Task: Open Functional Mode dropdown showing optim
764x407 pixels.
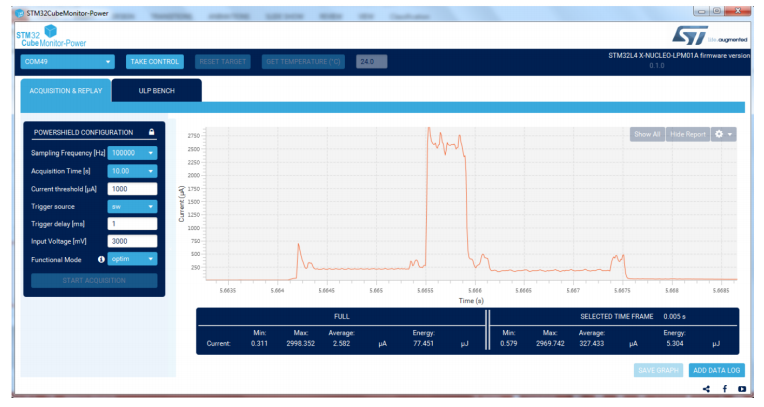Action: (x=132, y=259)
